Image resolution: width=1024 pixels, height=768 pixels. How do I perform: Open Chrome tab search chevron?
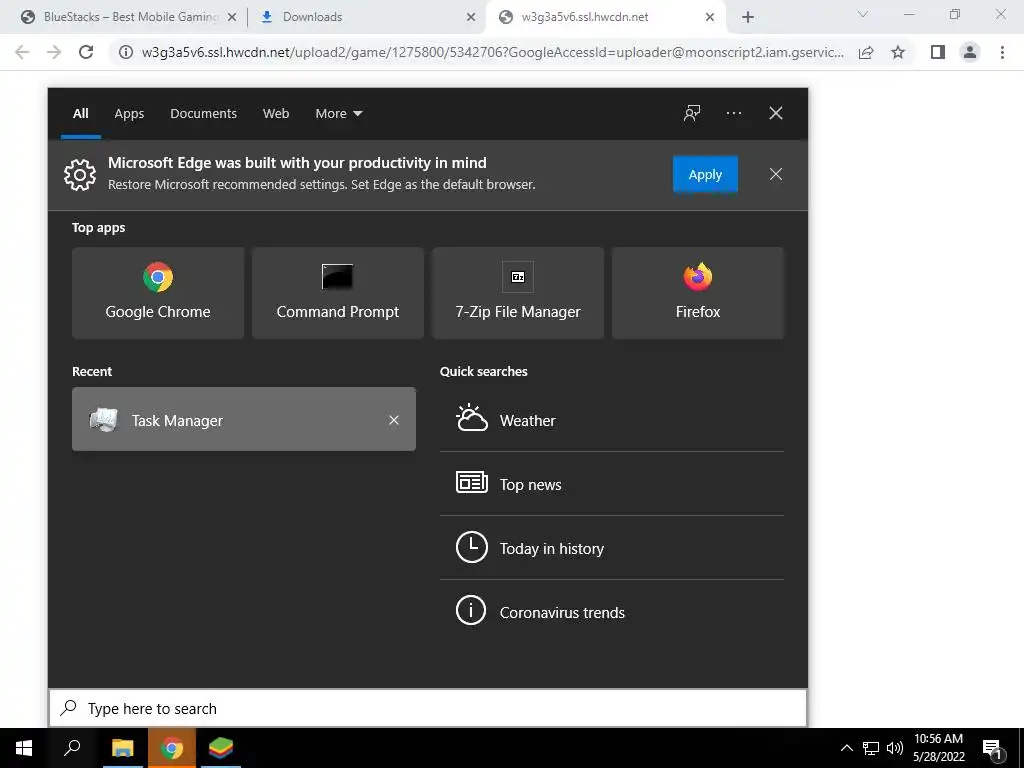coord(863,14)
